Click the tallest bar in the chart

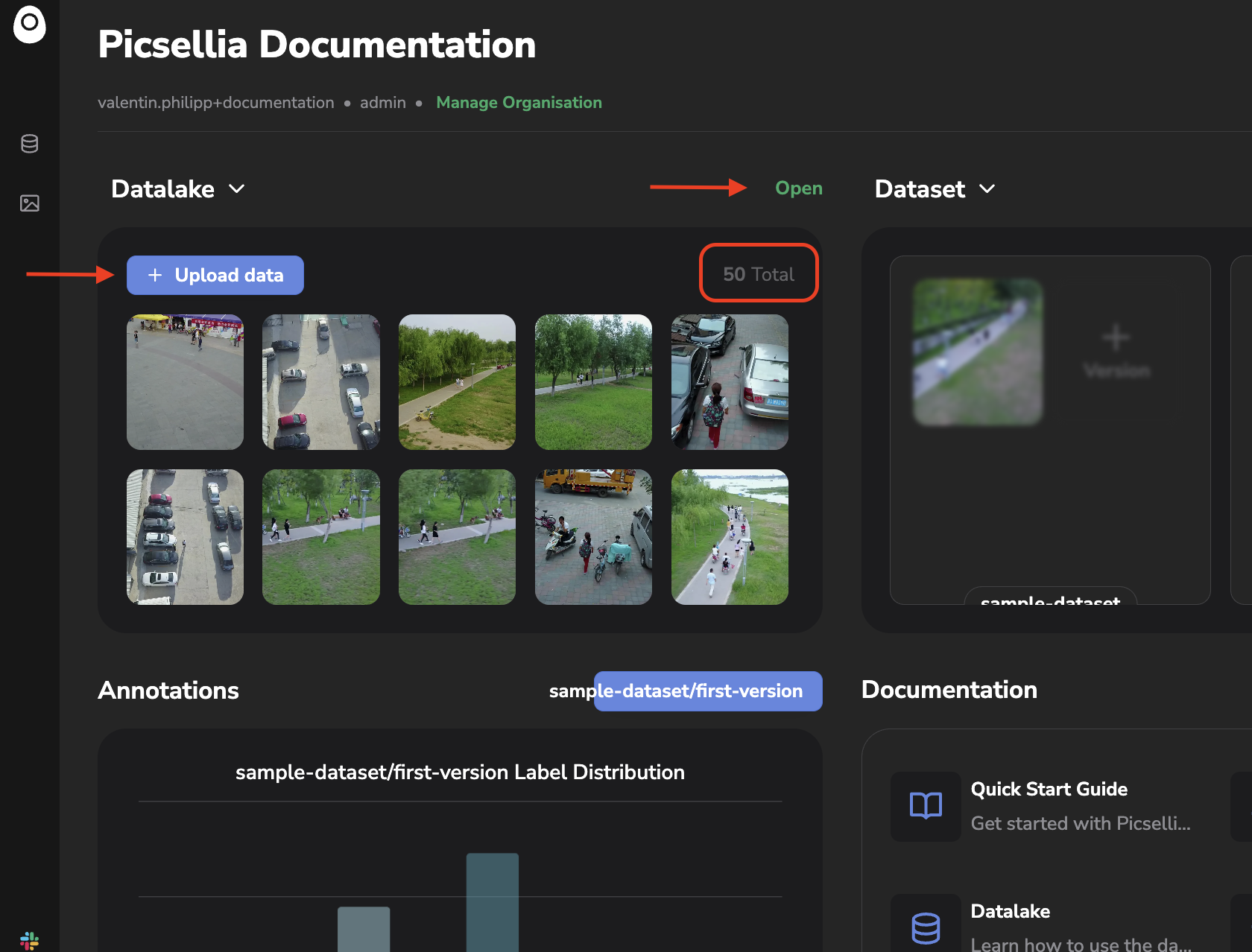point(493,902)
